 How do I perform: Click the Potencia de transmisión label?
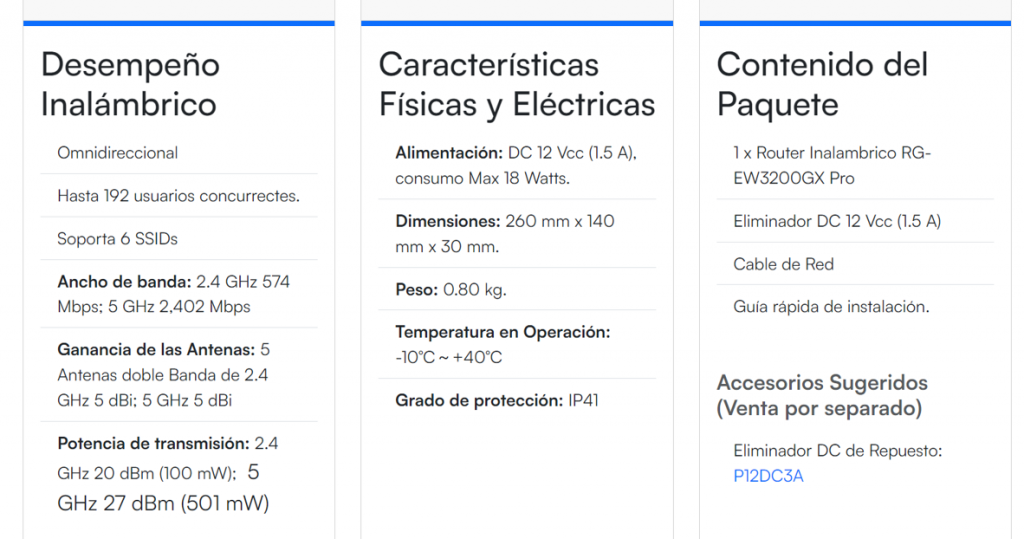[x=153, y=443]
